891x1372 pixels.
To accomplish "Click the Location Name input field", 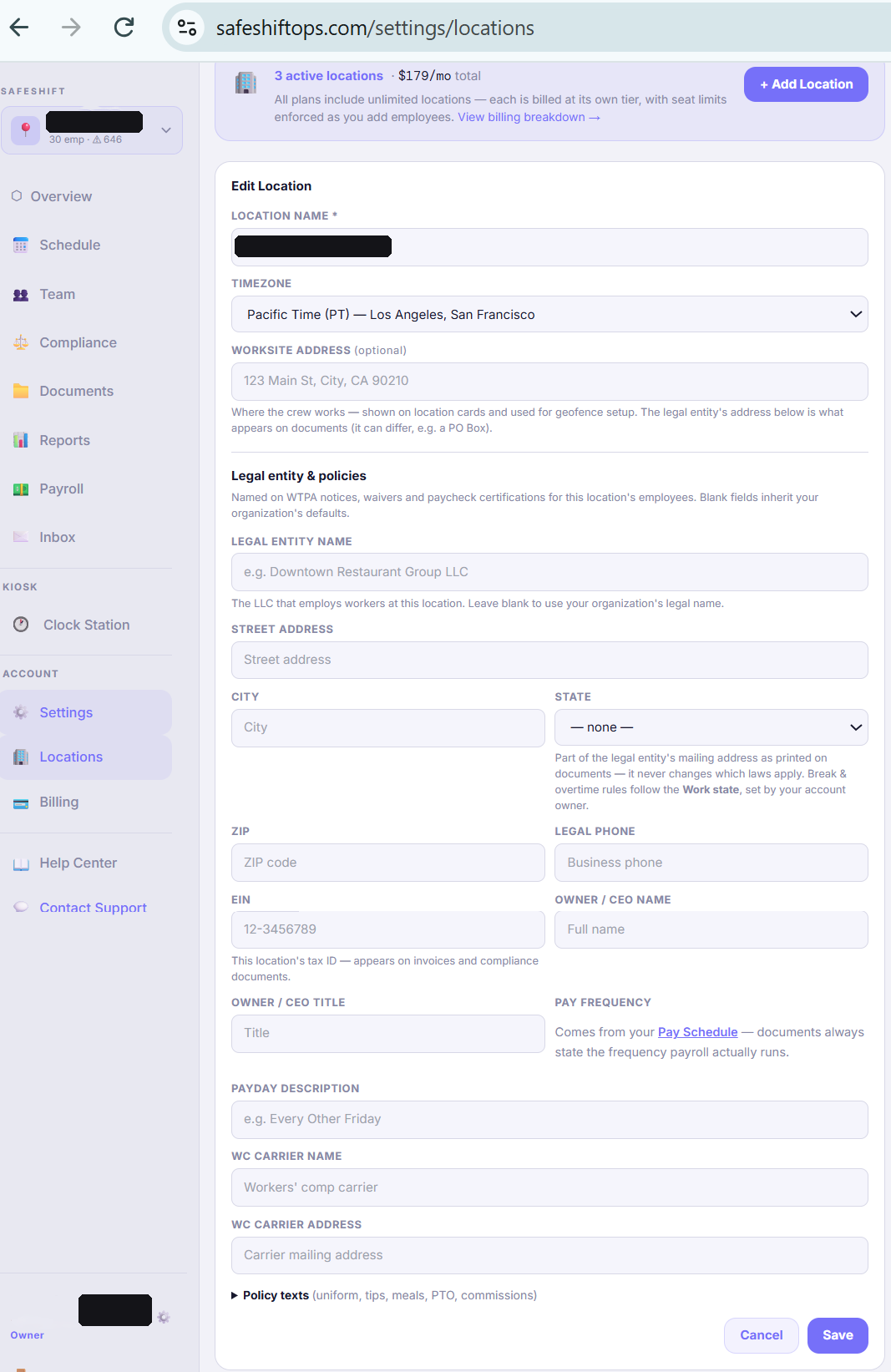I will (549, 247).
